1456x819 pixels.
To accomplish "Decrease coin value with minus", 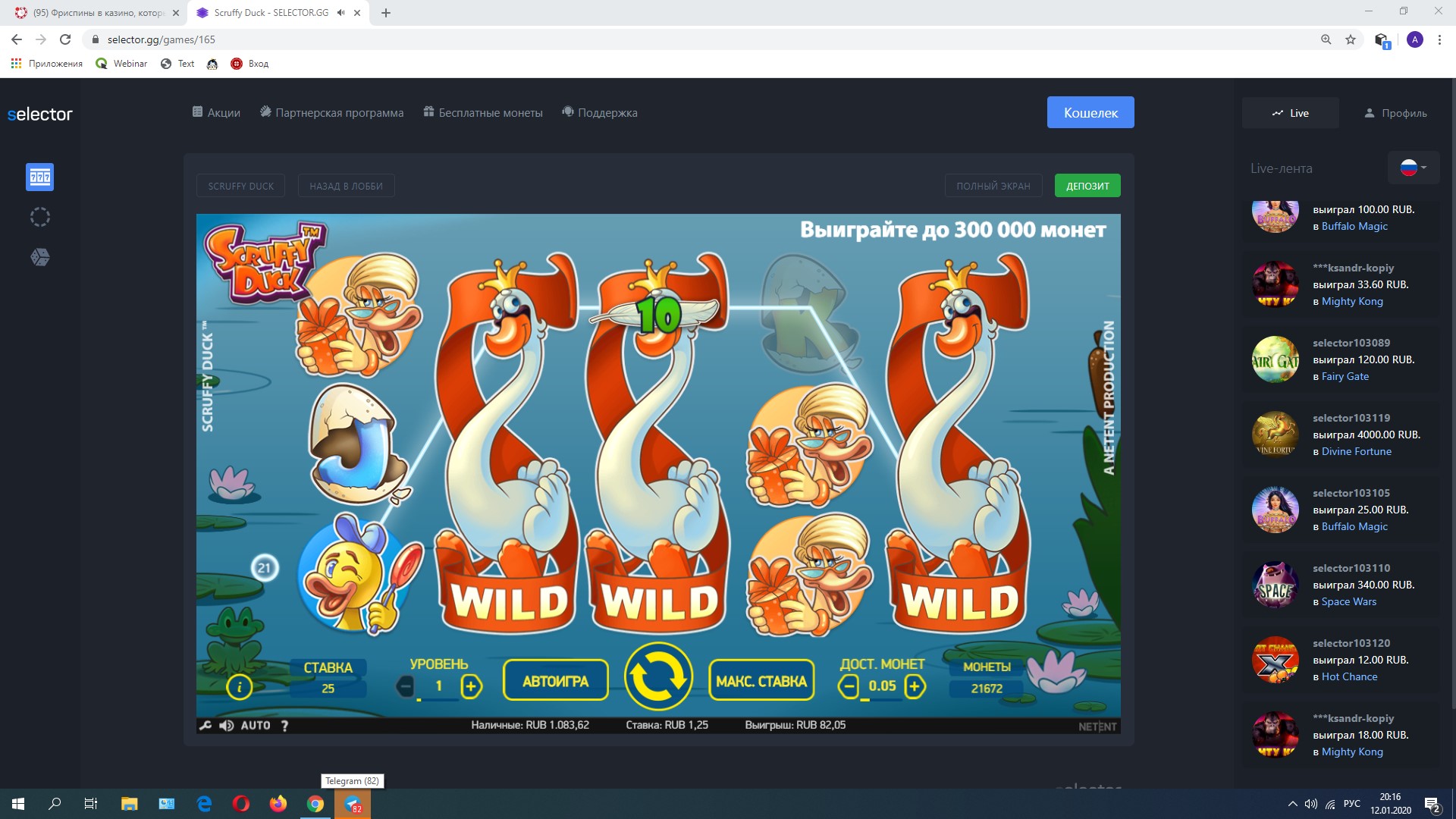I will [849, 686].
